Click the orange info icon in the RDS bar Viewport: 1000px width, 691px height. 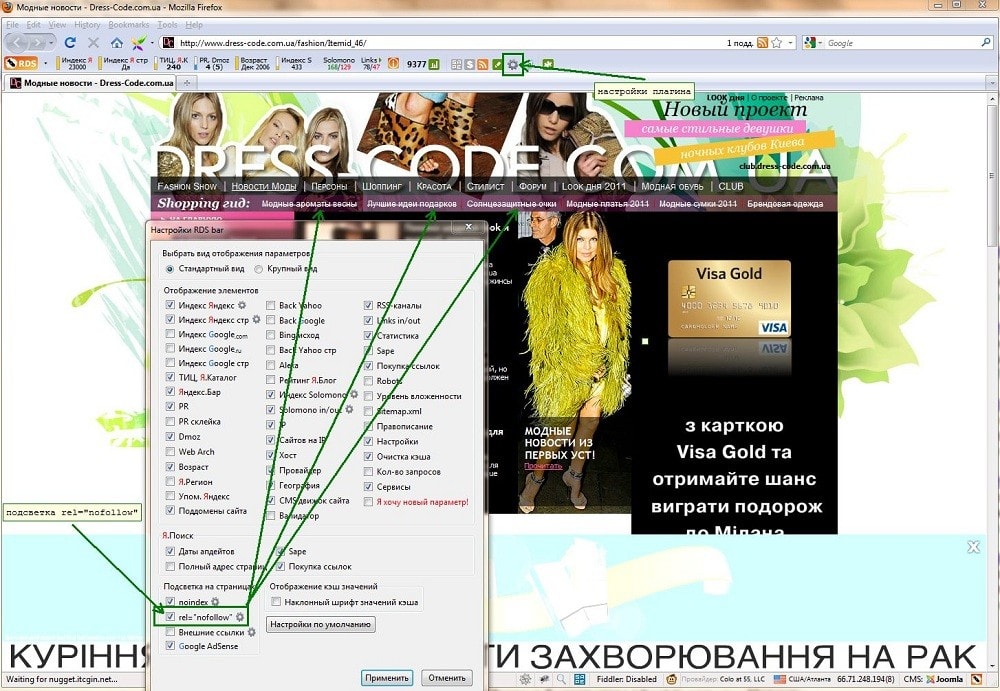pyautogui.click(x=393, y=63)
